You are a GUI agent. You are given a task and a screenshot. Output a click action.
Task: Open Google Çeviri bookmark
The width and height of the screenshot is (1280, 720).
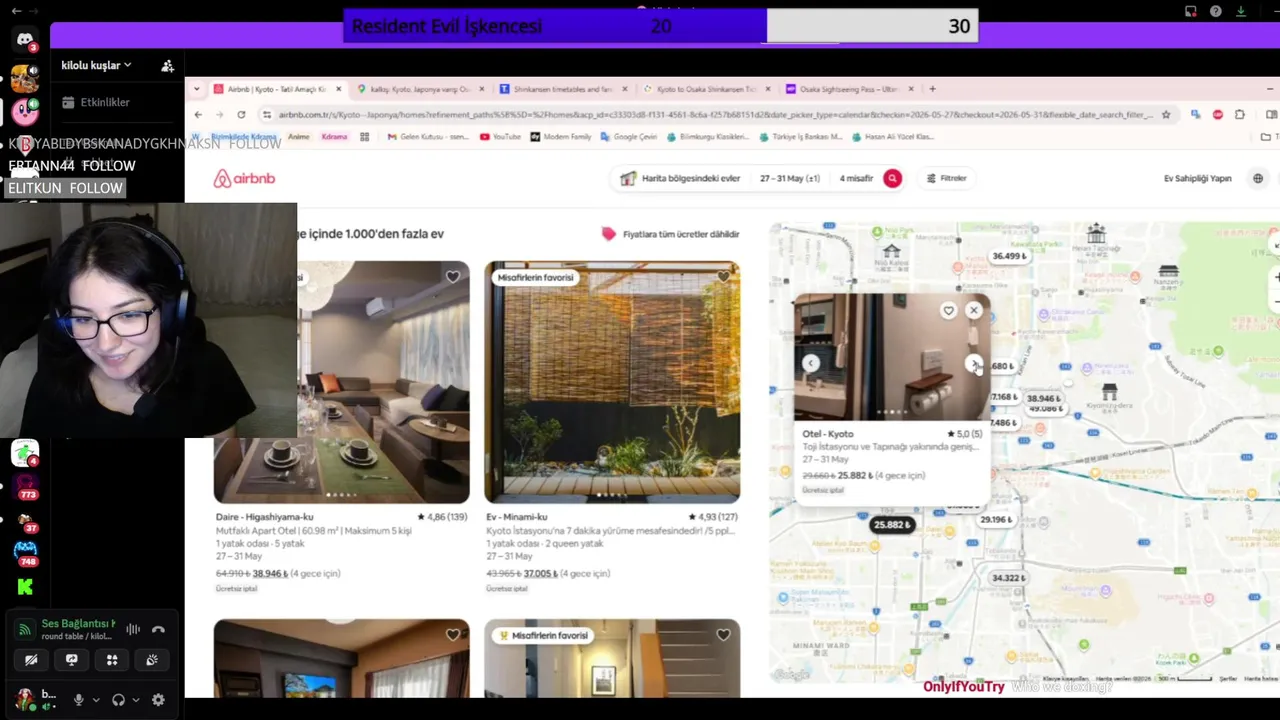(x=629, y=136)
